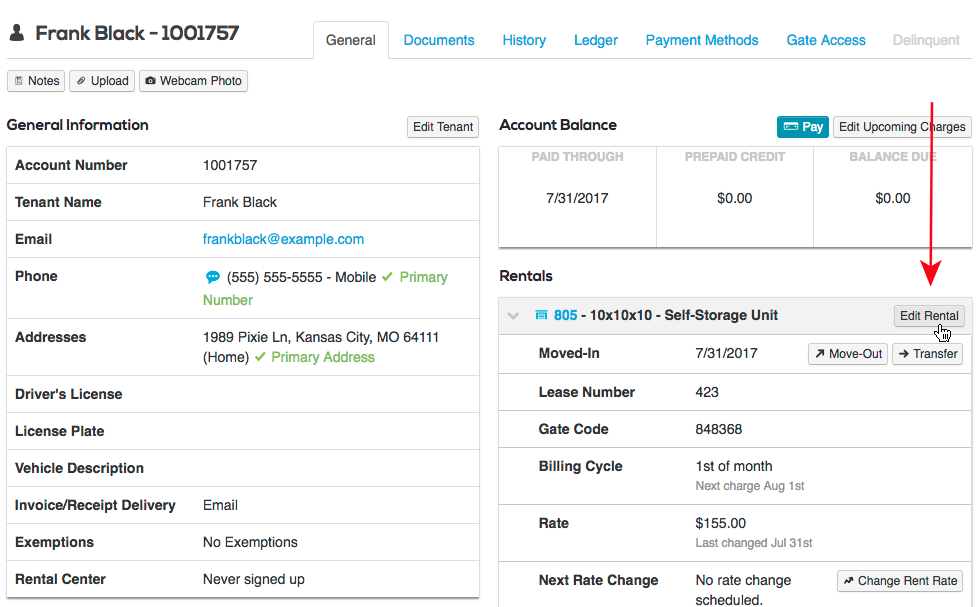The width and height of the screenshot is (980, 607).
Task: Click the Move-Out button
Action: pyautogui.click(x=847, y=354)
